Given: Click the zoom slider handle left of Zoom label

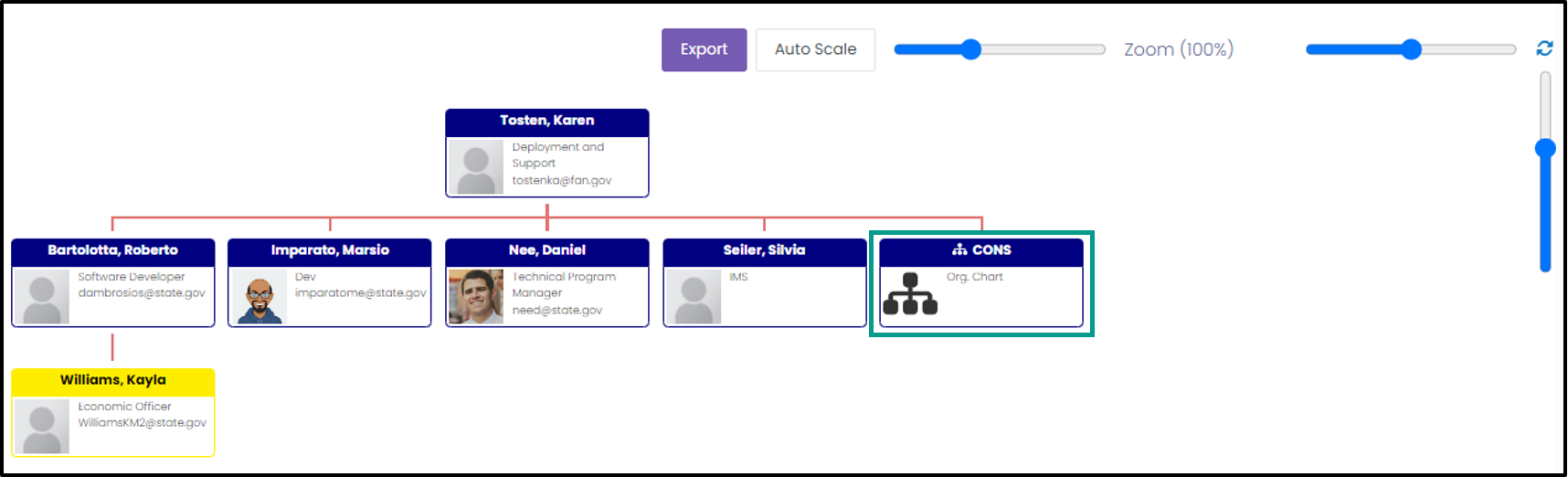Looking at the screenshot, I should 971,49.
